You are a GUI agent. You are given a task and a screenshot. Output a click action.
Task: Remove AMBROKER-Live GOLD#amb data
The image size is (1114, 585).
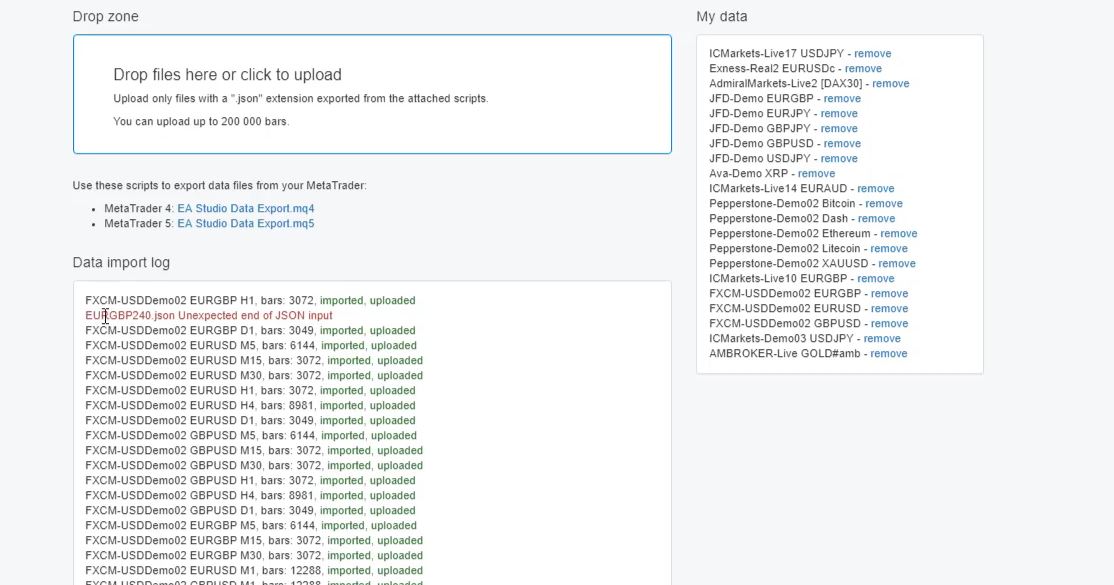point(888,354)
